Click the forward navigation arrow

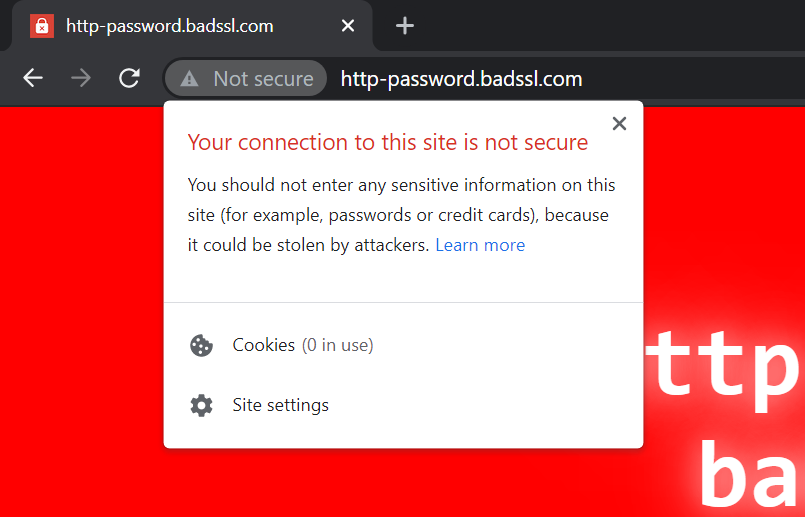(x=81, y=78)
